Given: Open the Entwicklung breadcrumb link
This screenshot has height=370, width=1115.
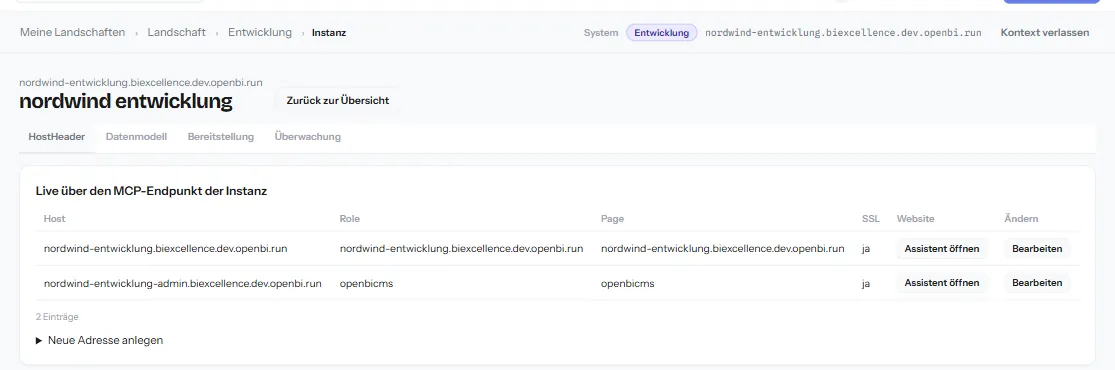Looking at the screenshot, I should (260, 33).
